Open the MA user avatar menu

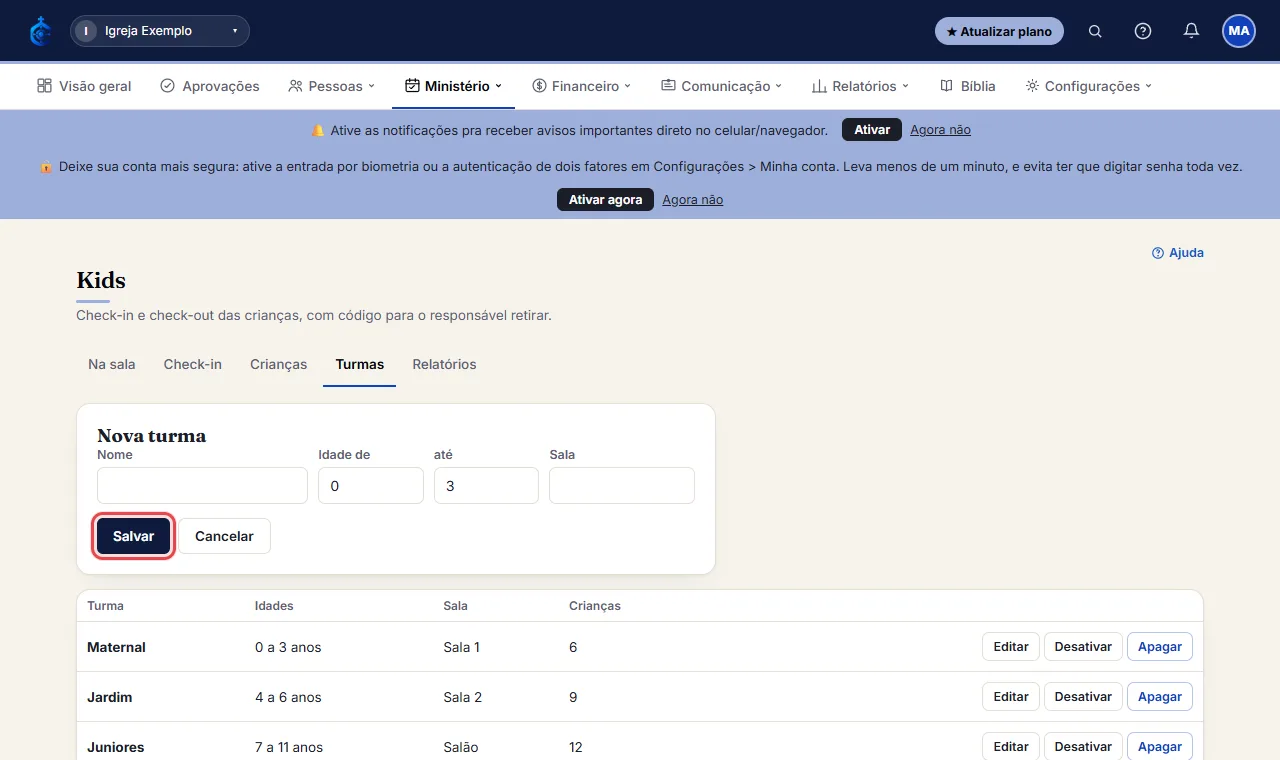click(1239, 31)
